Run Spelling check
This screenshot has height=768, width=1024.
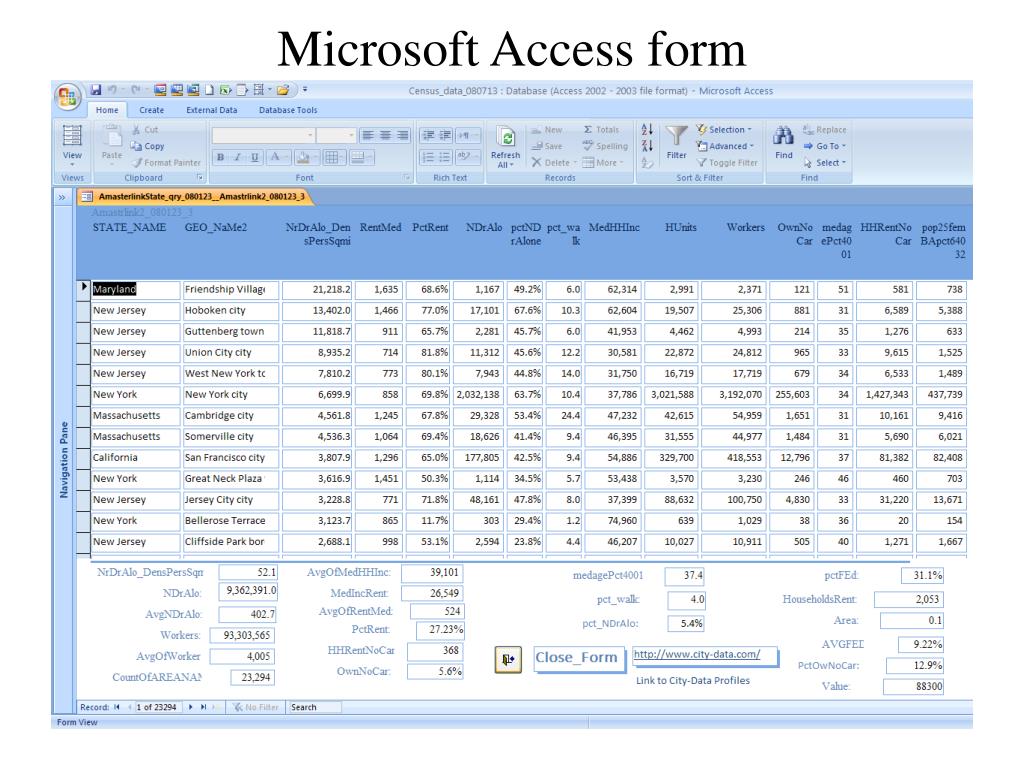[x=605, y=146]
